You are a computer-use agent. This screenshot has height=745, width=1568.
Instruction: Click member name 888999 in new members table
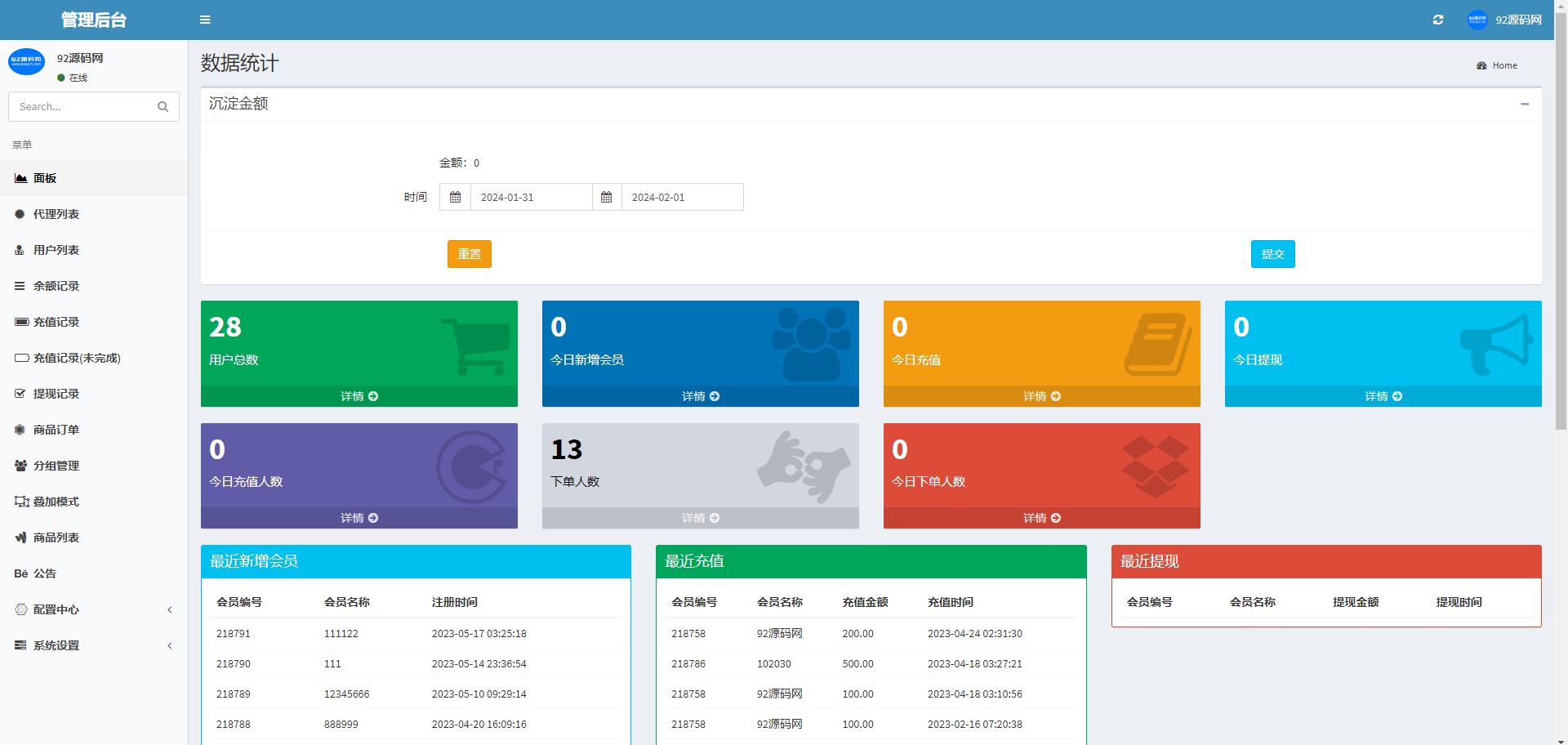click(341, 725)
